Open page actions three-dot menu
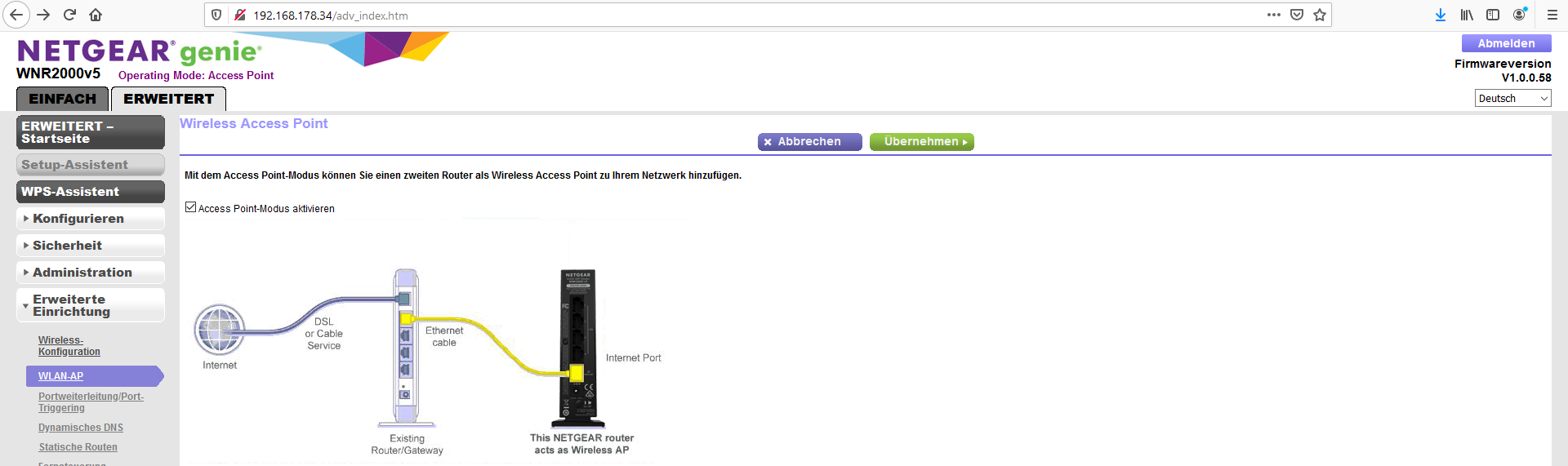Image resolution: width=1568 pixels, height=466 pixels. (1274, 15)
